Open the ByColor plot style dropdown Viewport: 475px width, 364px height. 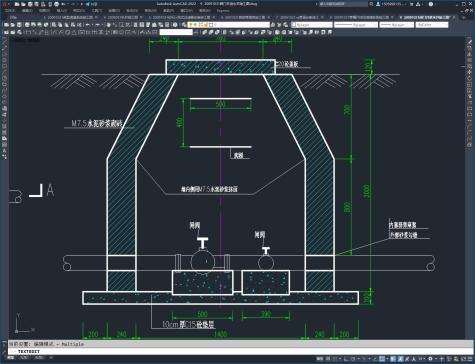click(432, 25)
